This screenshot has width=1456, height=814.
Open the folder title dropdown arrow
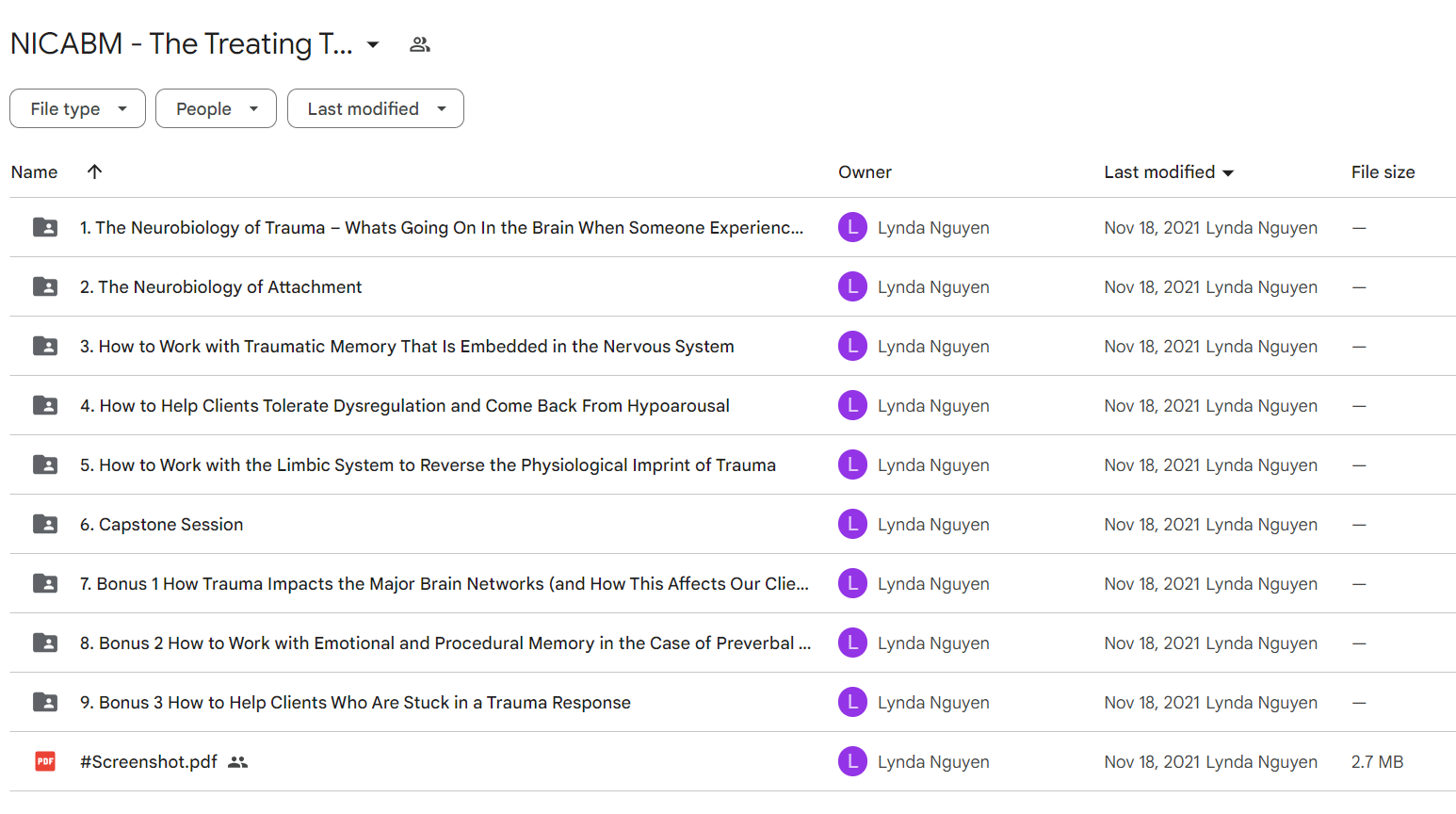[373, 44]
